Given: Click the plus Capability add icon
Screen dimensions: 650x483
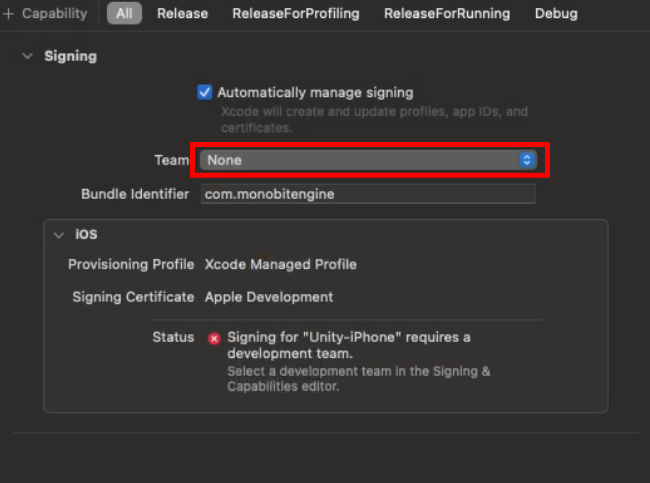Looking at the screenshot, I should [8, 14].
